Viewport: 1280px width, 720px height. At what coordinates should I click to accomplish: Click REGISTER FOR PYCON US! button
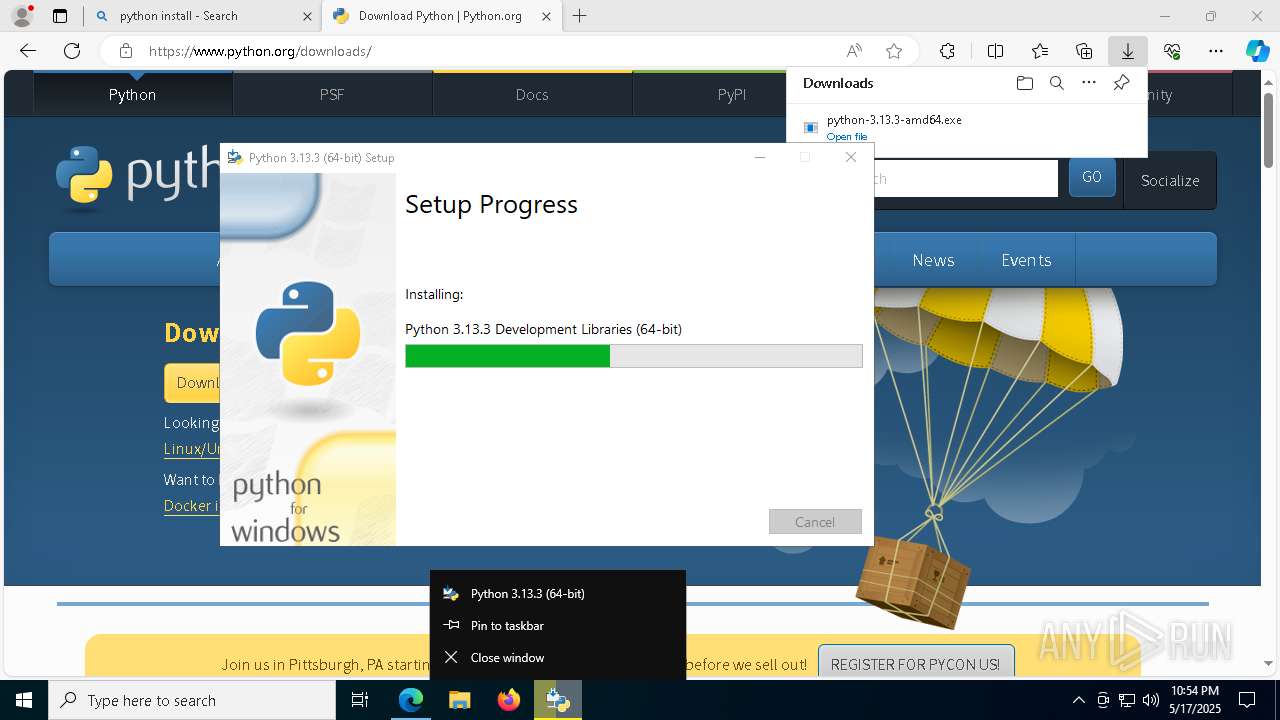(x=915, y=664)
